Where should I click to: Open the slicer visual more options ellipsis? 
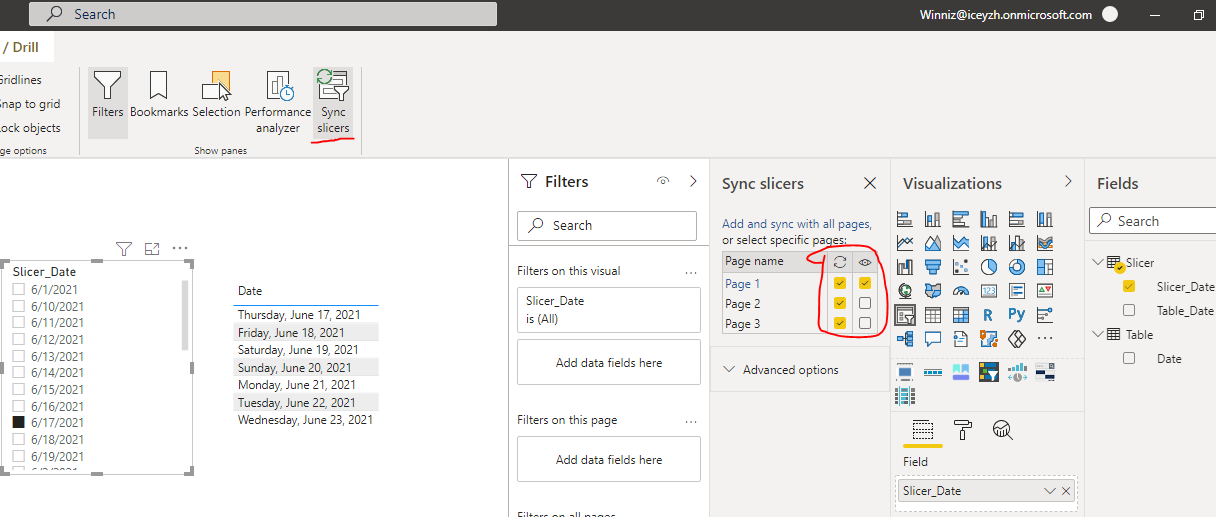pyautogui.click(x=180, y=249)
